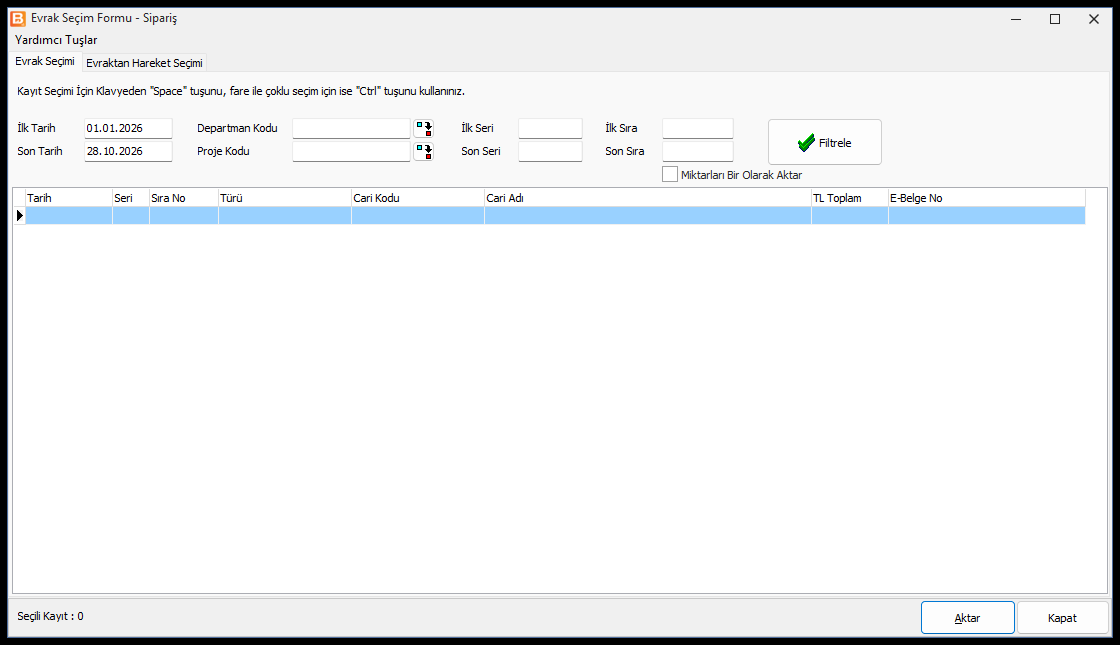Enable Miktarları Bir Olarak Aktar checkbox
1120x645 pixels.
point(669,174)
